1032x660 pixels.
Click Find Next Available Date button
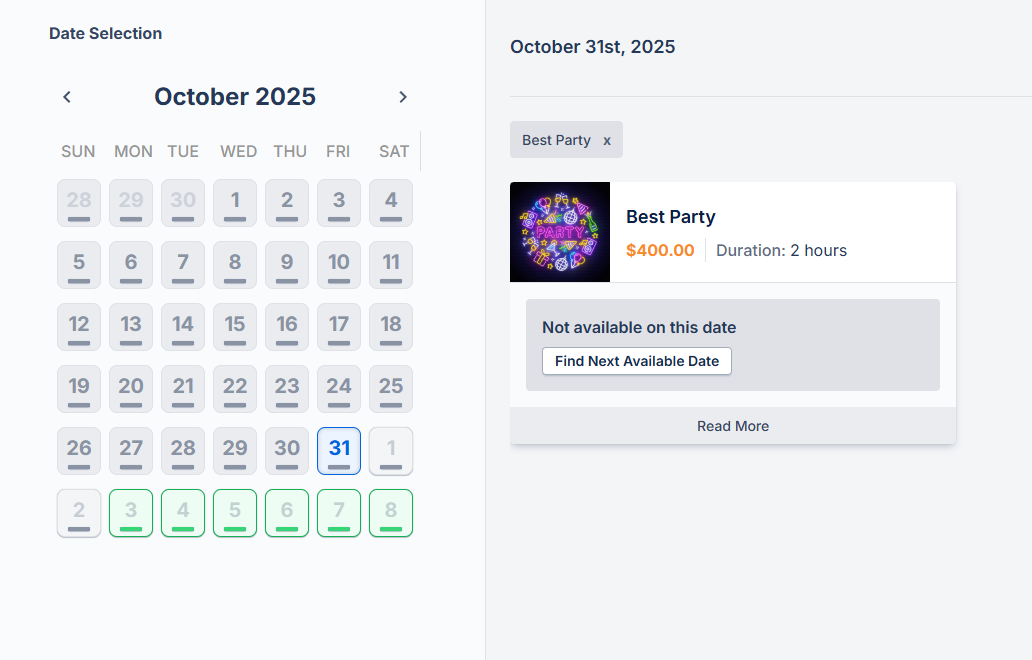(637, 361)
